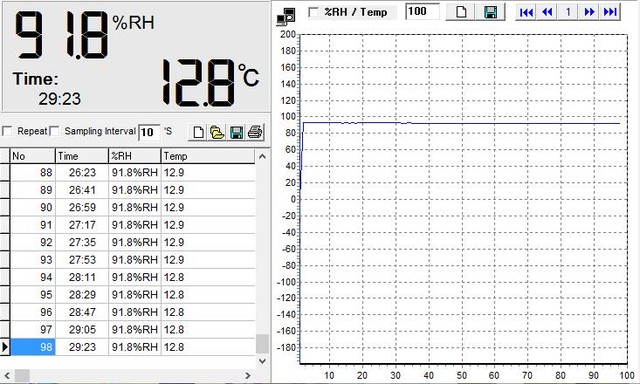Click the 91.8%RH cell in row 92
This screenshot has width=640, height=384.
coord(135,242)
